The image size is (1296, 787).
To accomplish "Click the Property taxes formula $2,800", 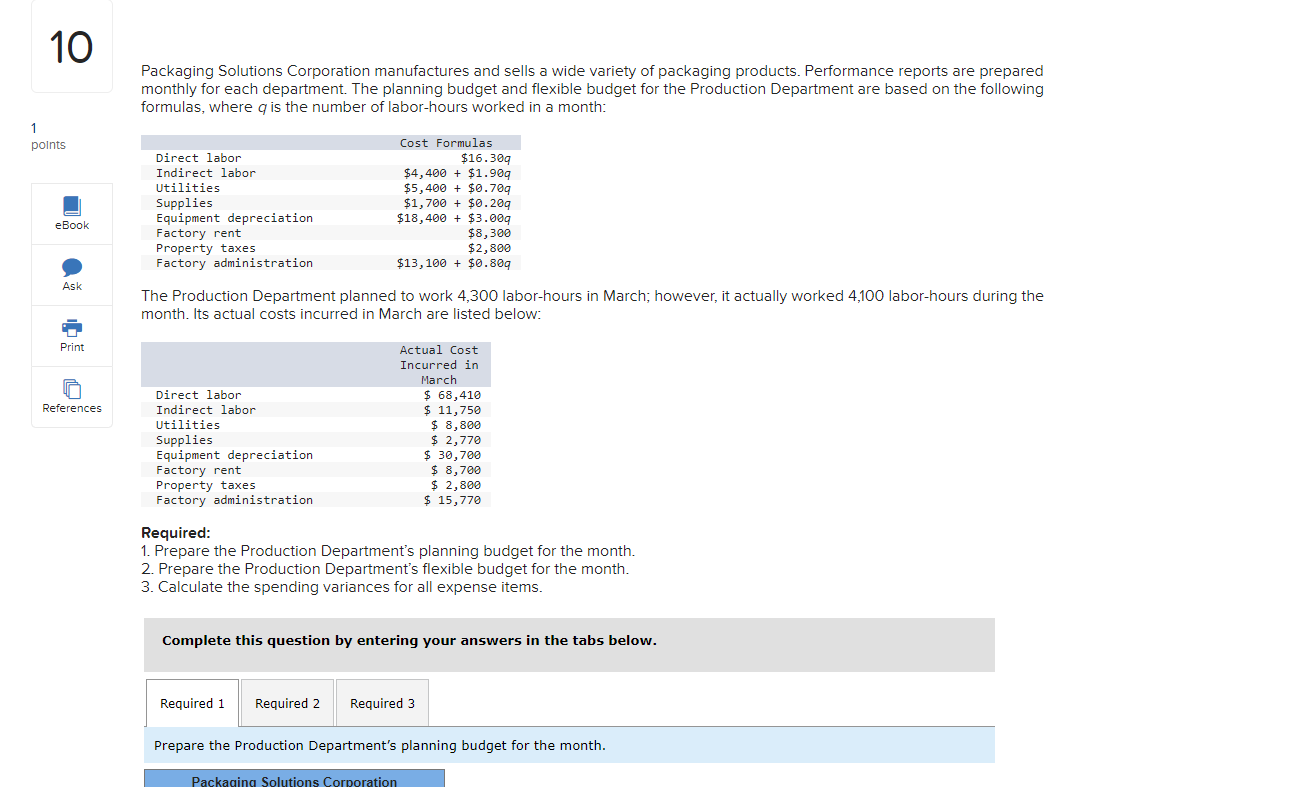I will 490,248.
